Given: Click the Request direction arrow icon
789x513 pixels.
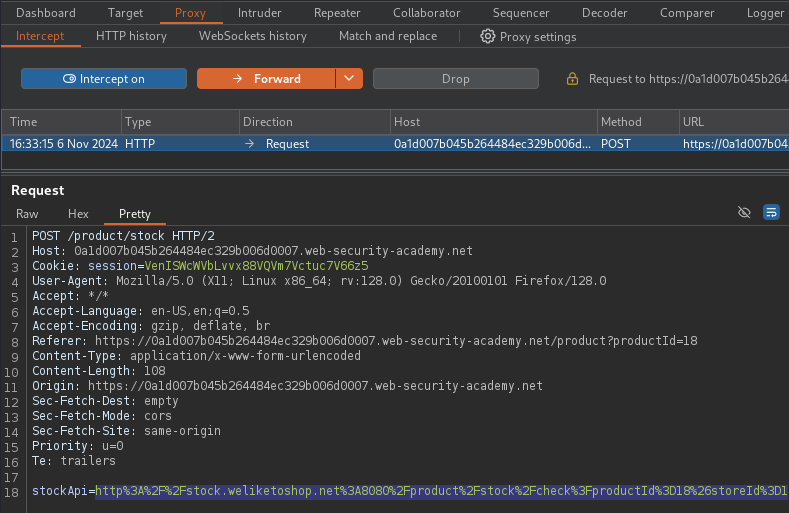Looking at the screenshot, I should (x=250, y=144).
